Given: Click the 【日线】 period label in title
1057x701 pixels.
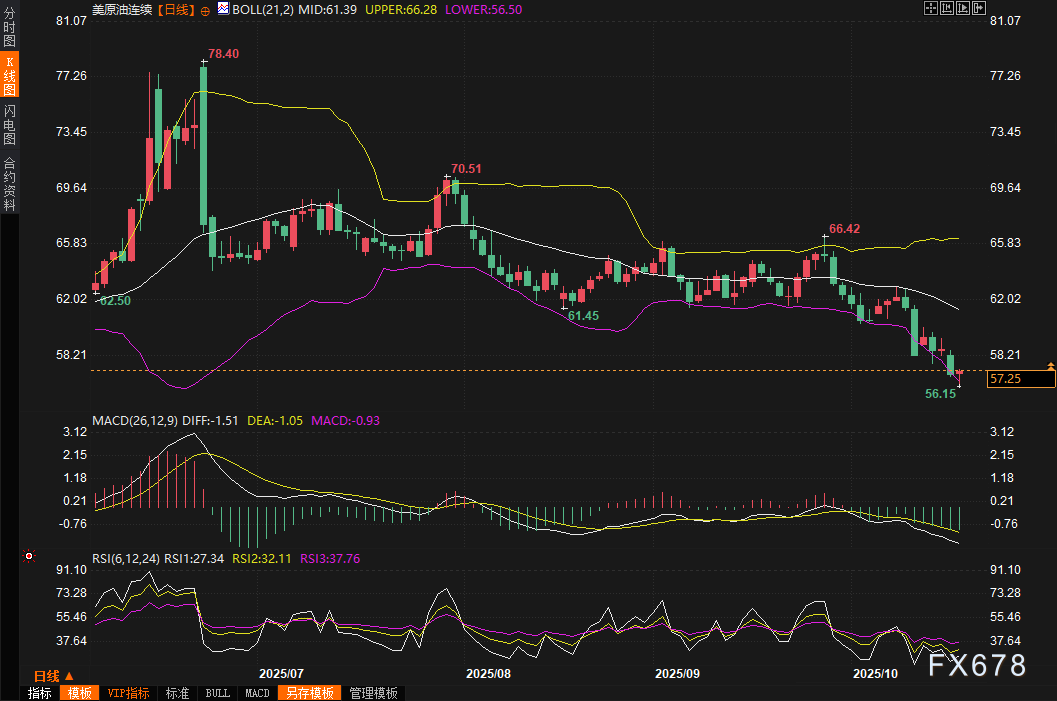Looking at the screenshot, I should point(176,10).
